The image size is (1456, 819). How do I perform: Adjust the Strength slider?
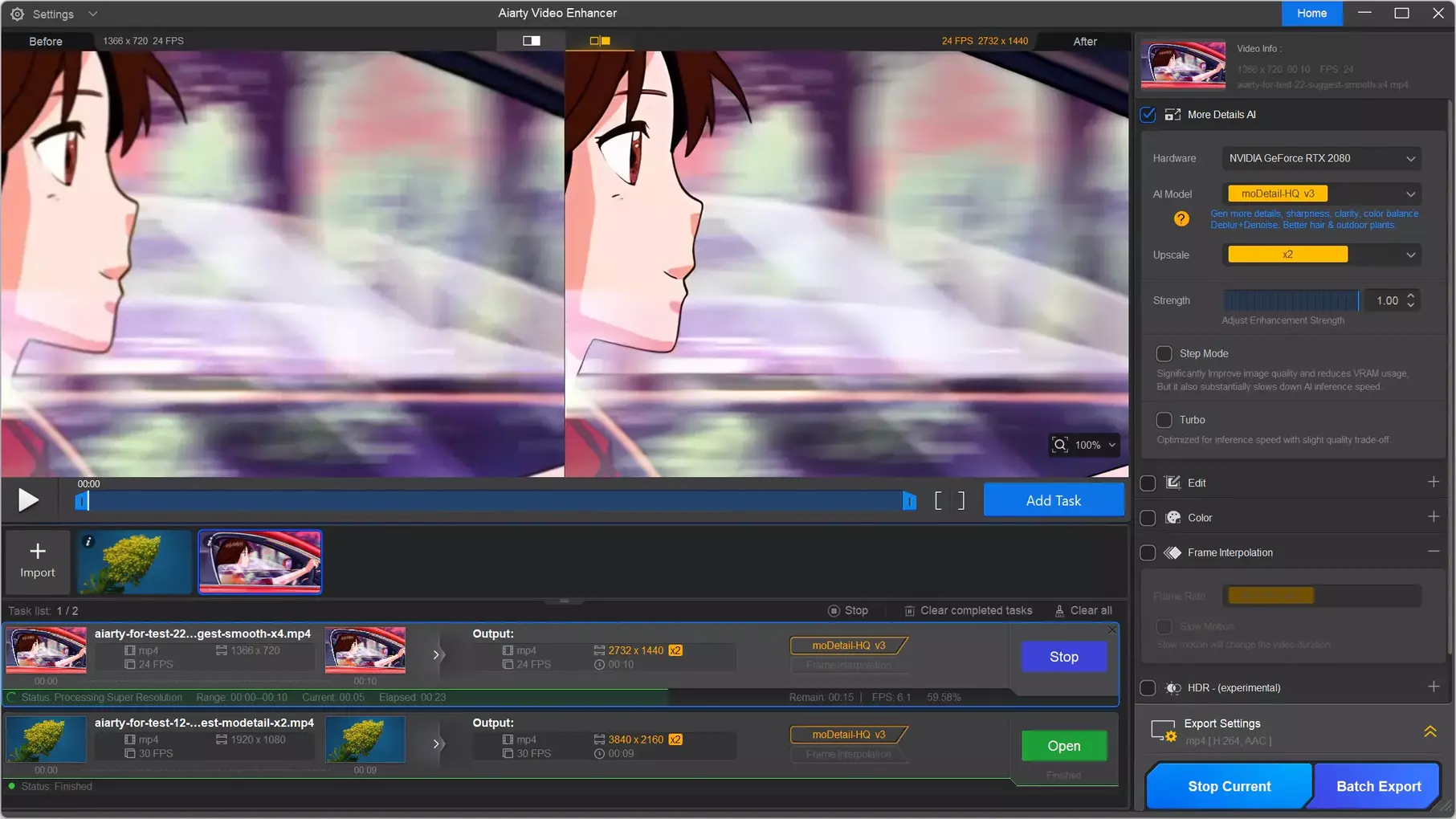click(x=1291, y=300)
